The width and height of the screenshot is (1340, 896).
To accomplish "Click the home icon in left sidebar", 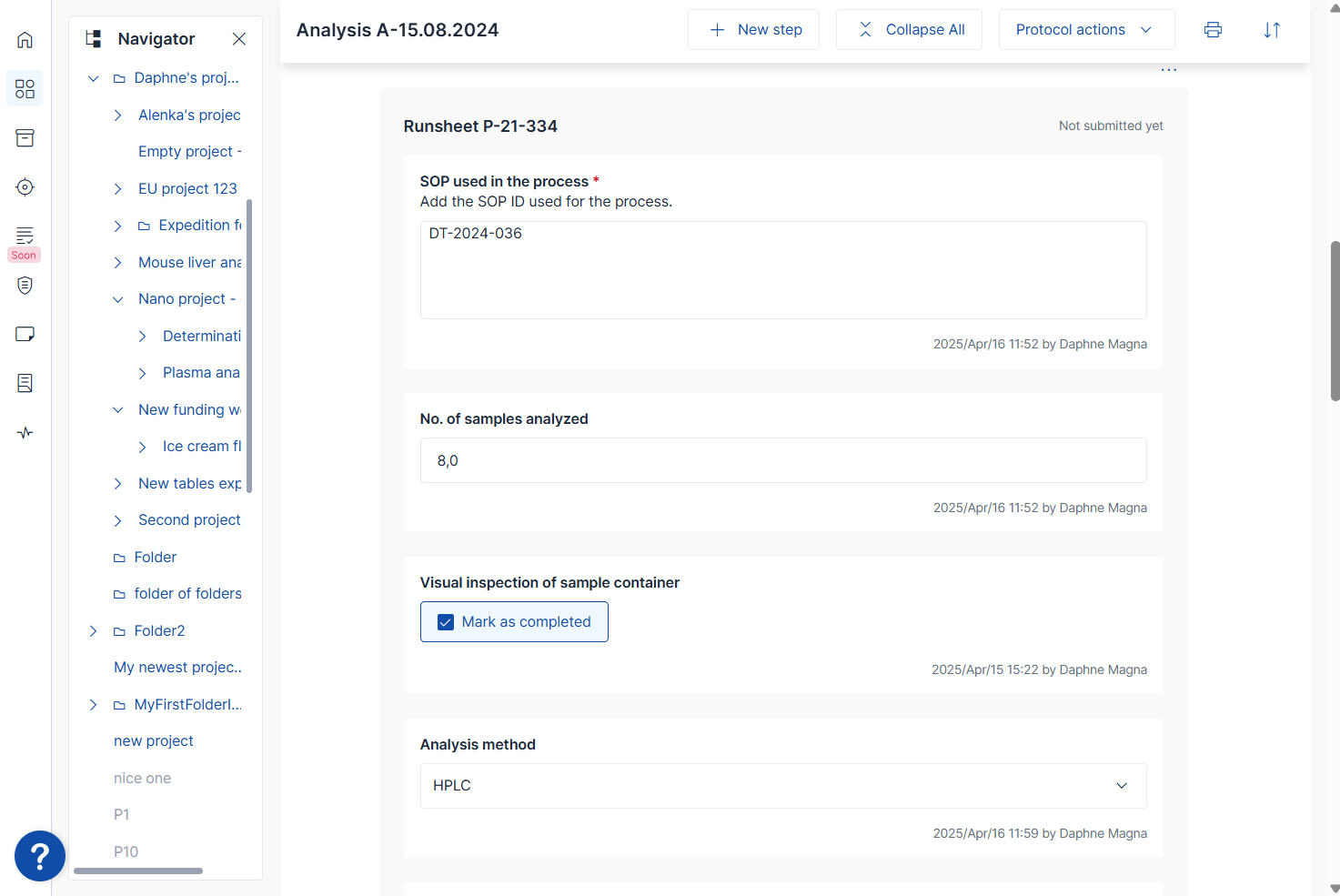I will coord(25,40).
